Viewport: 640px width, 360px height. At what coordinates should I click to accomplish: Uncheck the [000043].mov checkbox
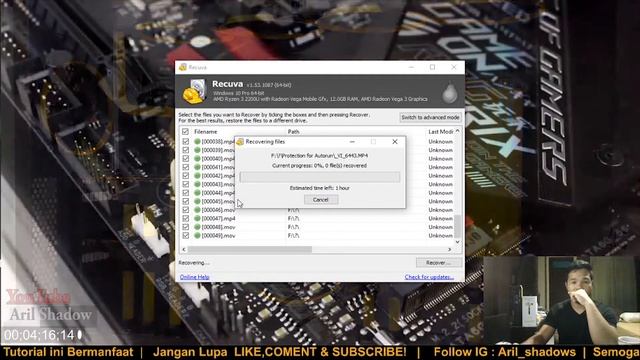[x=185, y=184]
